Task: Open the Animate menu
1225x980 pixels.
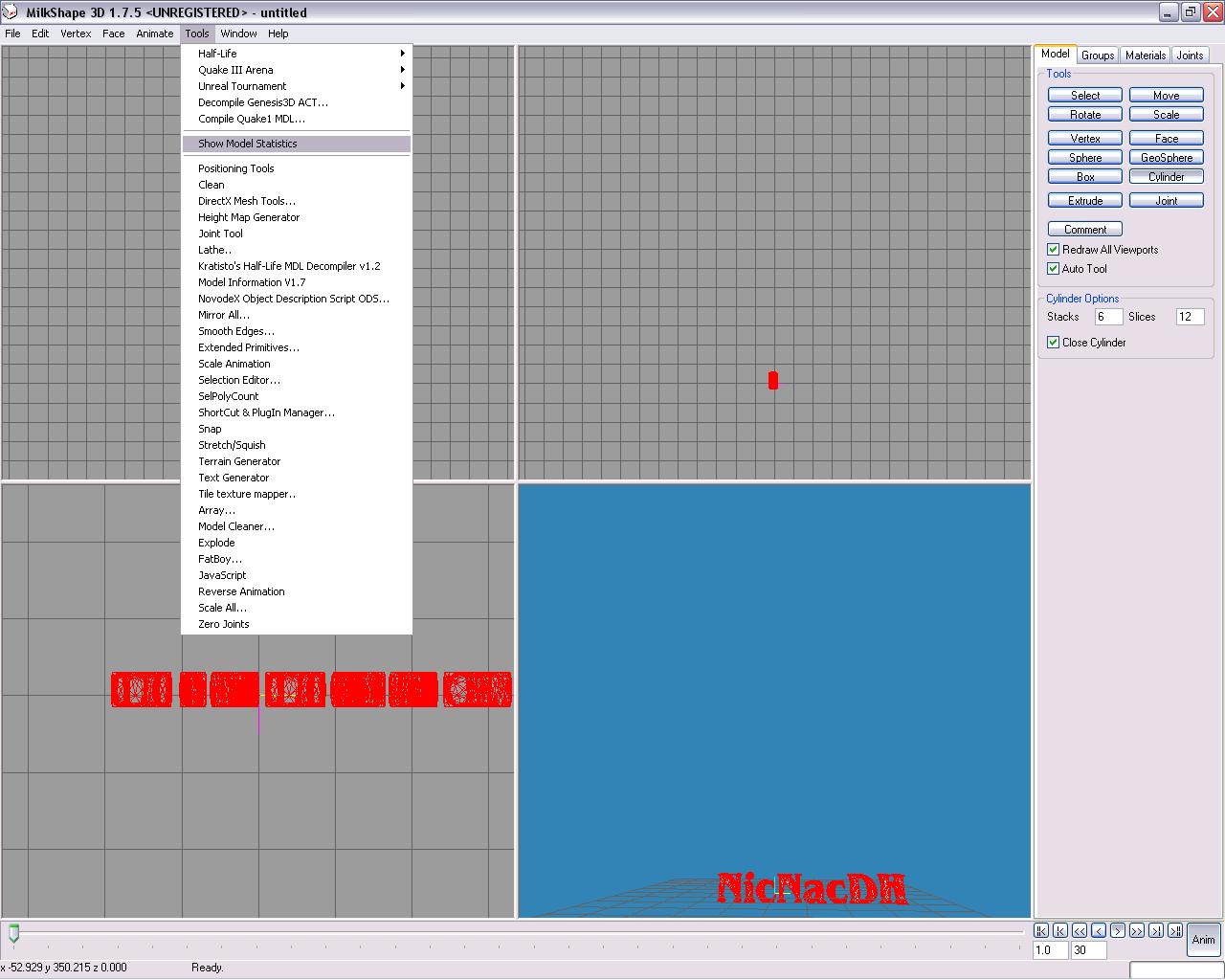Action: [x=155, y=33]
